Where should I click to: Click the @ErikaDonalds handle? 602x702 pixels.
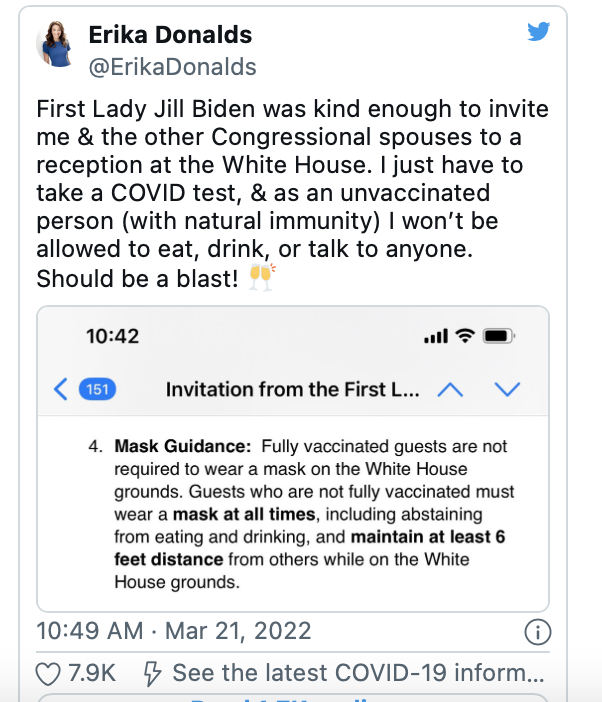click(x=173, y=67)
